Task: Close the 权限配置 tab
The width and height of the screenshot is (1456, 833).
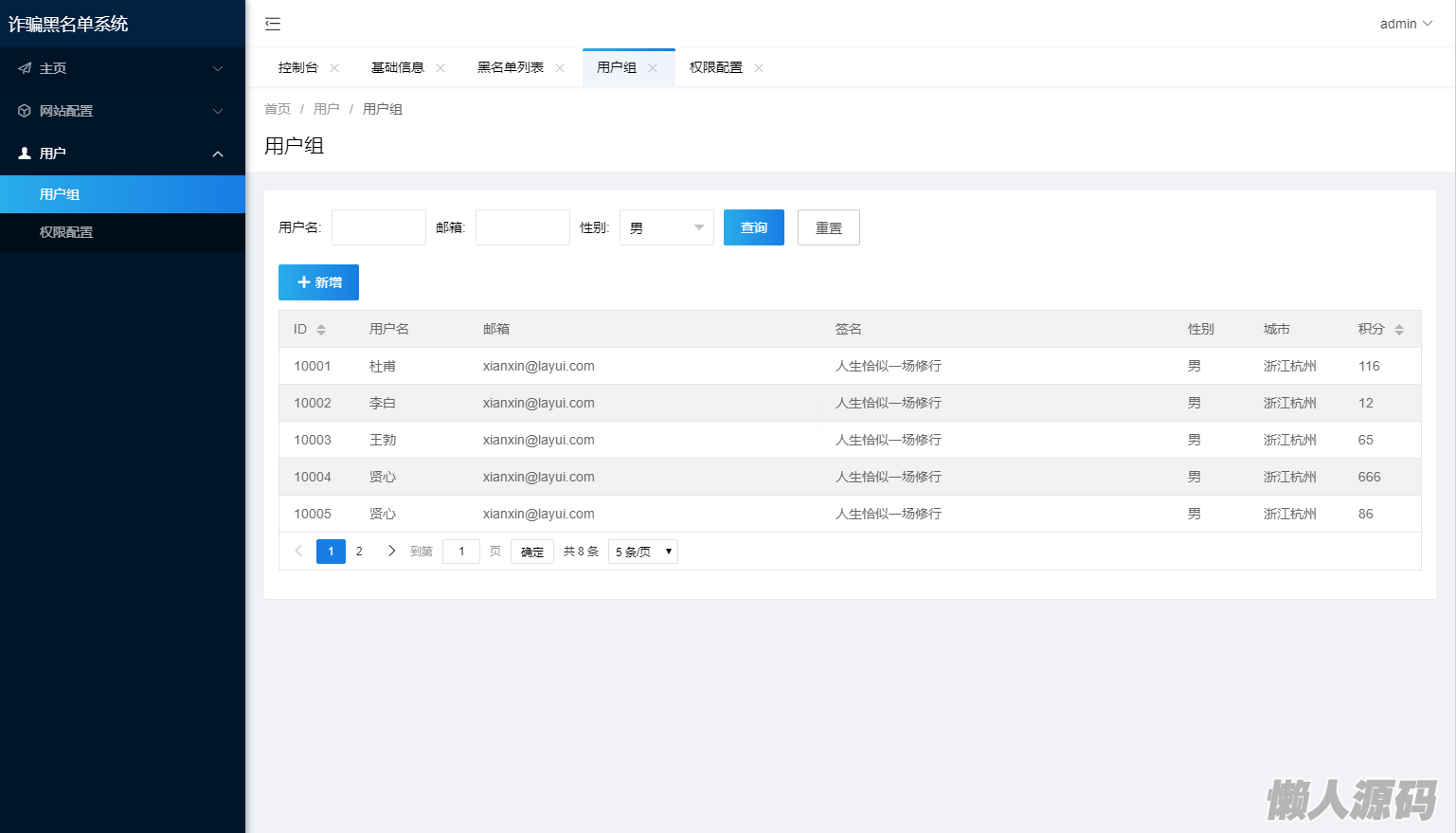Action: [759, 68]
